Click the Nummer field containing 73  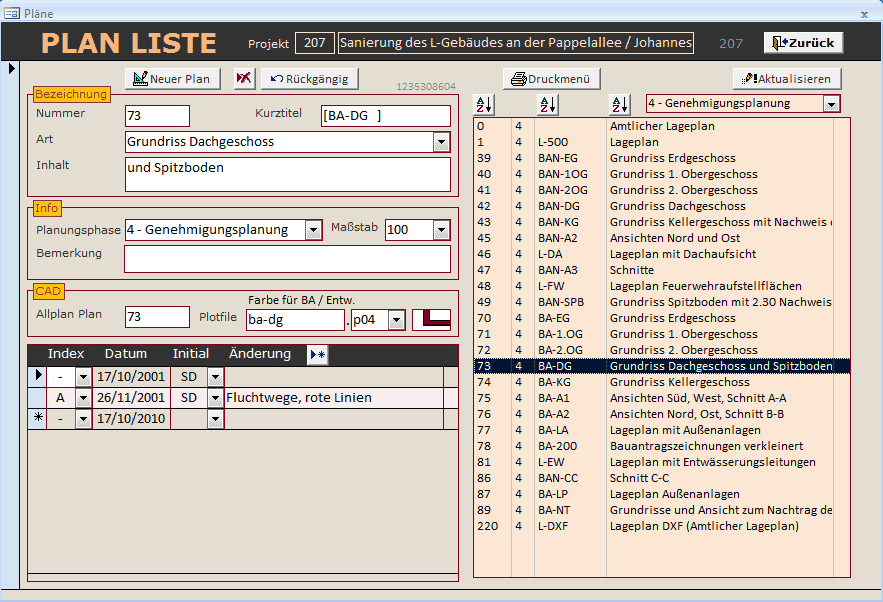(x=157, y=116)
